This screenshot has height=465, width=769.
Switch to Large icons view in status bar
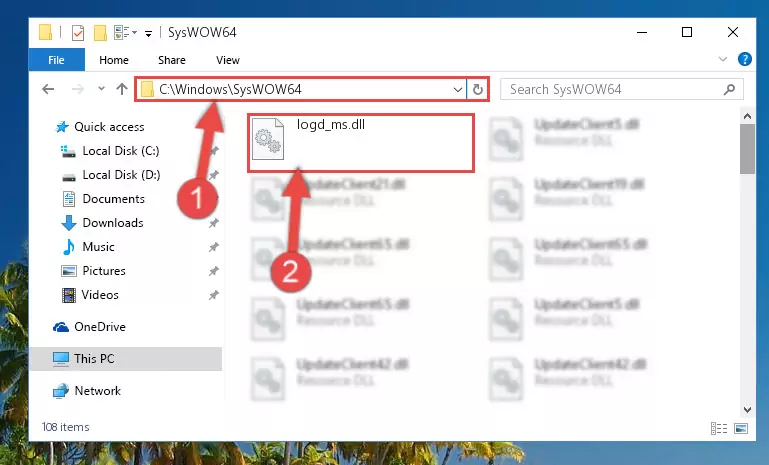(x=741, y=428)
